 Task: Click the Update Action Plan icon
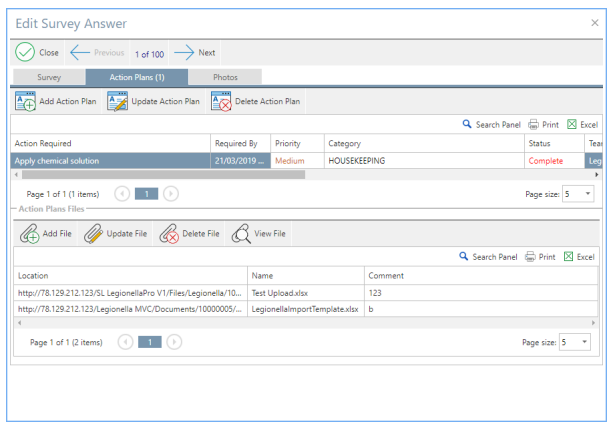click(118, 101)
